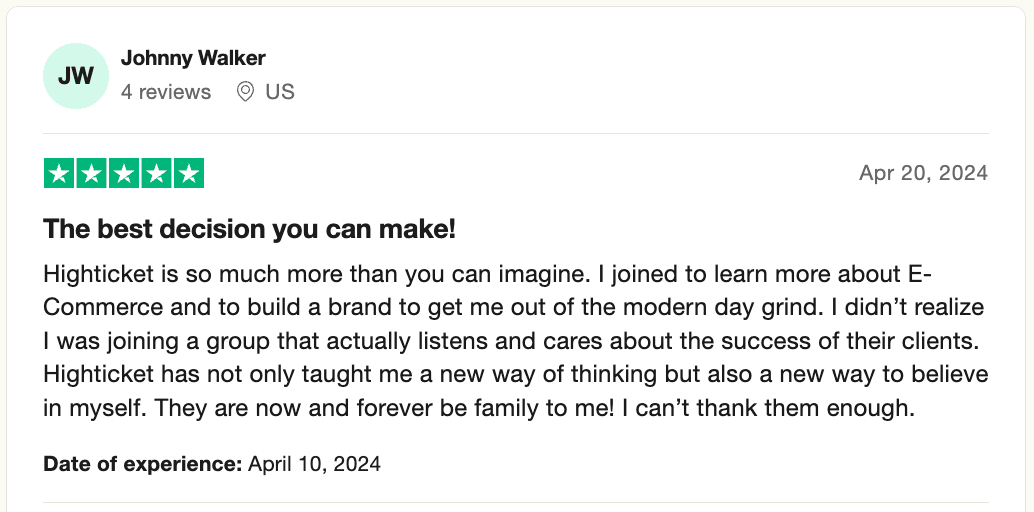Click the JW profile avatar circle
This screenshot has height=512, width=1034.
tap(76, 76)
